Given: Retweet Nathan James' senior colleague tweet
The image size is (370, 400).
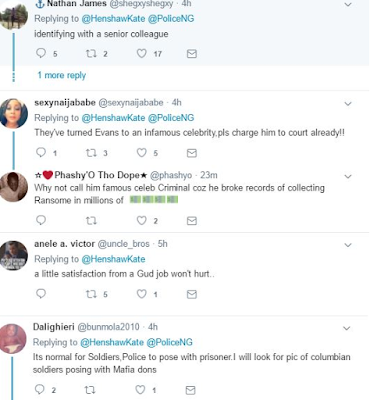Looking at the screenshot, I should pos(91,53).
